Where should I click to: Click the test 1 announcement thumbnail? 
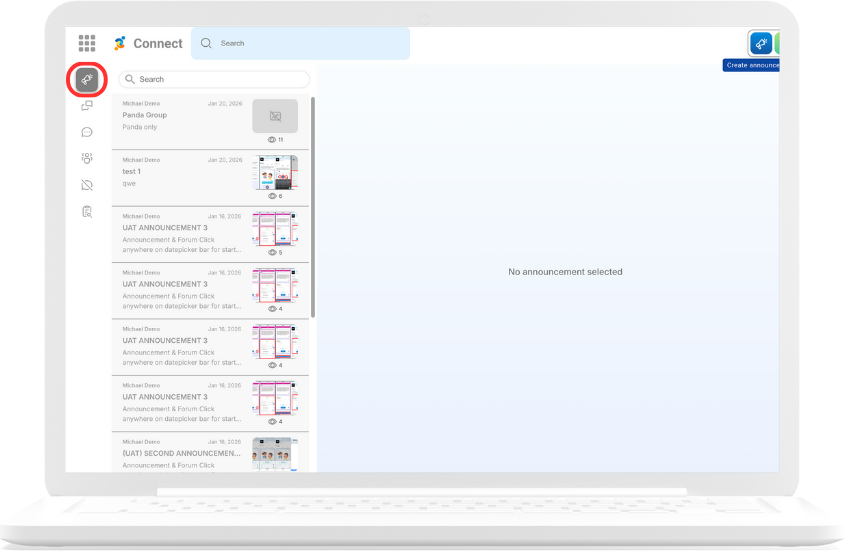point(275,172)
